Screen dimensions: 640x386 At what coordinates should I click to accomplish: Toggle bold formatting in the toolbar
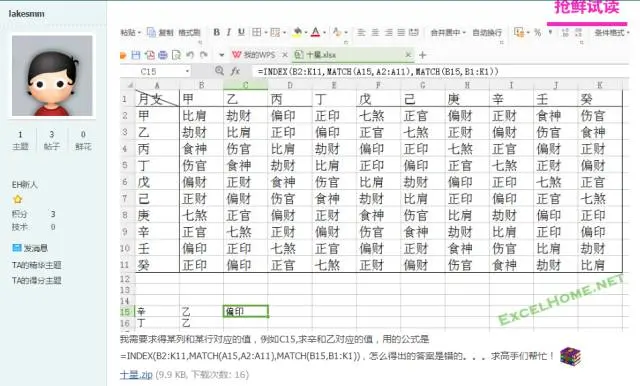coord(216,32)
